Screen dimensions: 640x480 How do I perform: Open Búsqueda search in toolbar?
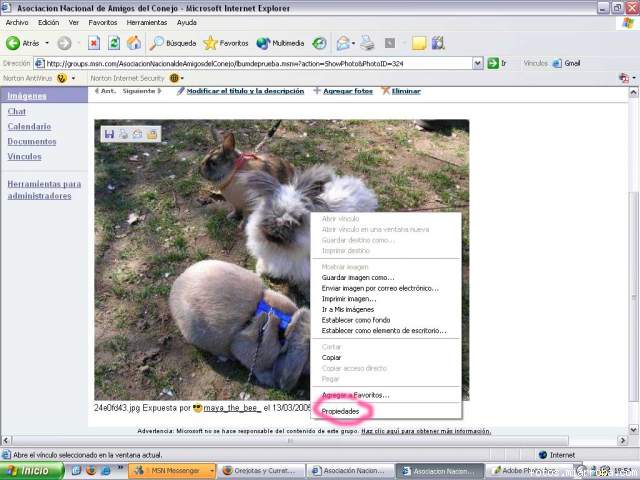click(173, 43)
